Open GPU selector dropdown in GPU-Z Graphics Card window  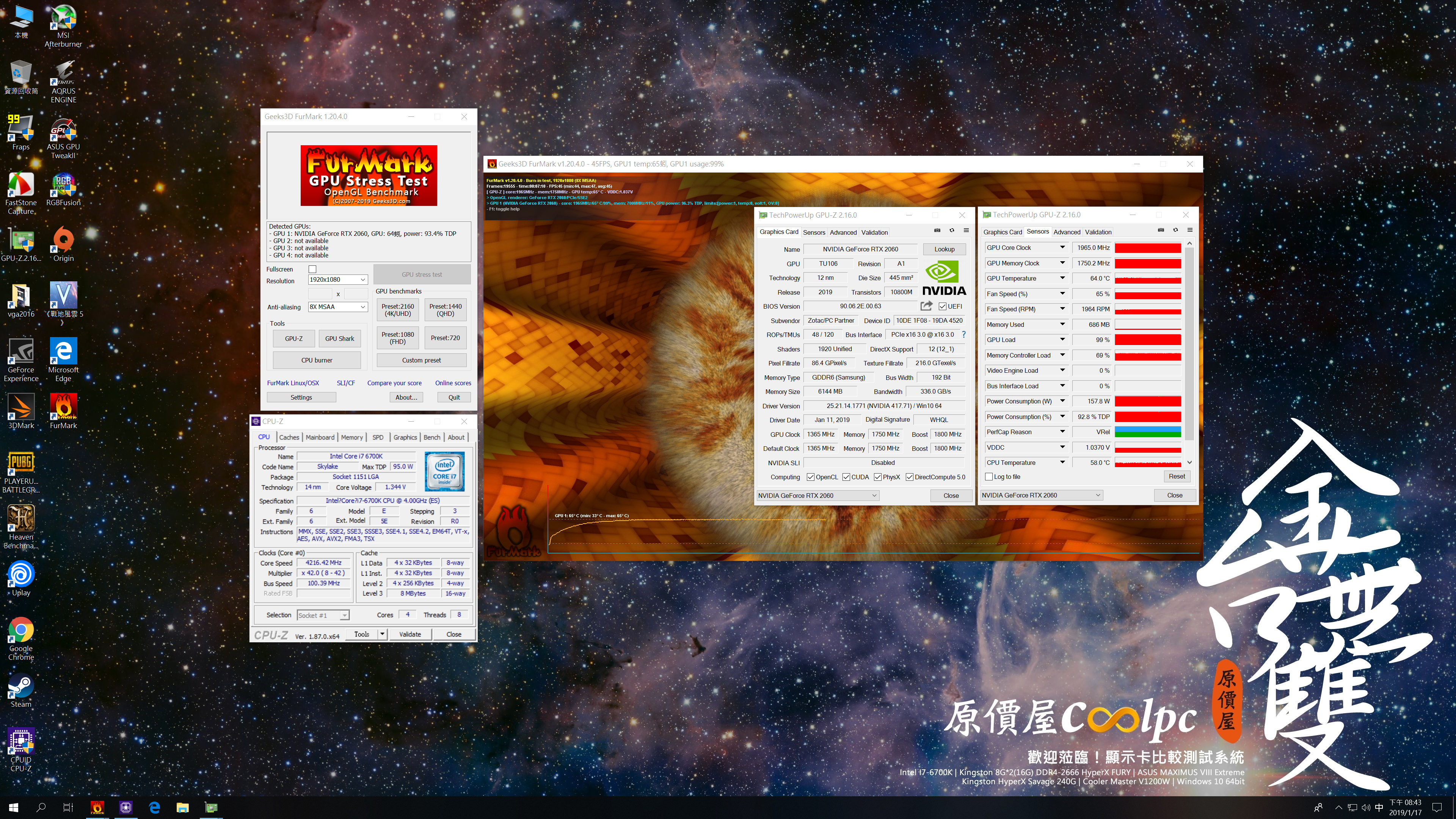coord(817,496)
